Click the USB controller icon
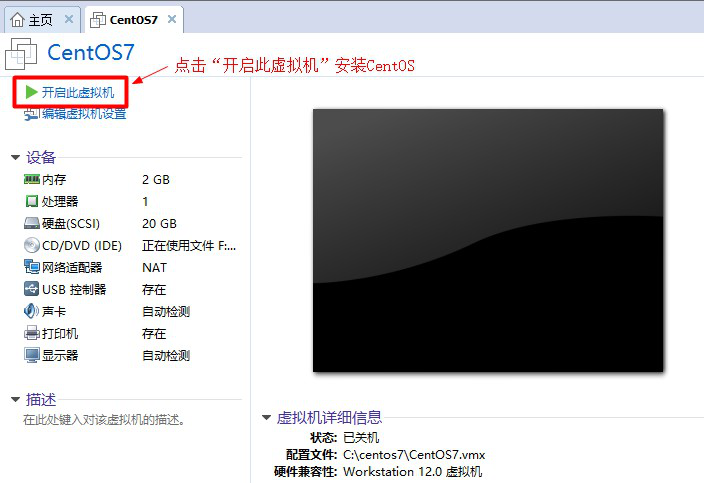 click(32, 289)
